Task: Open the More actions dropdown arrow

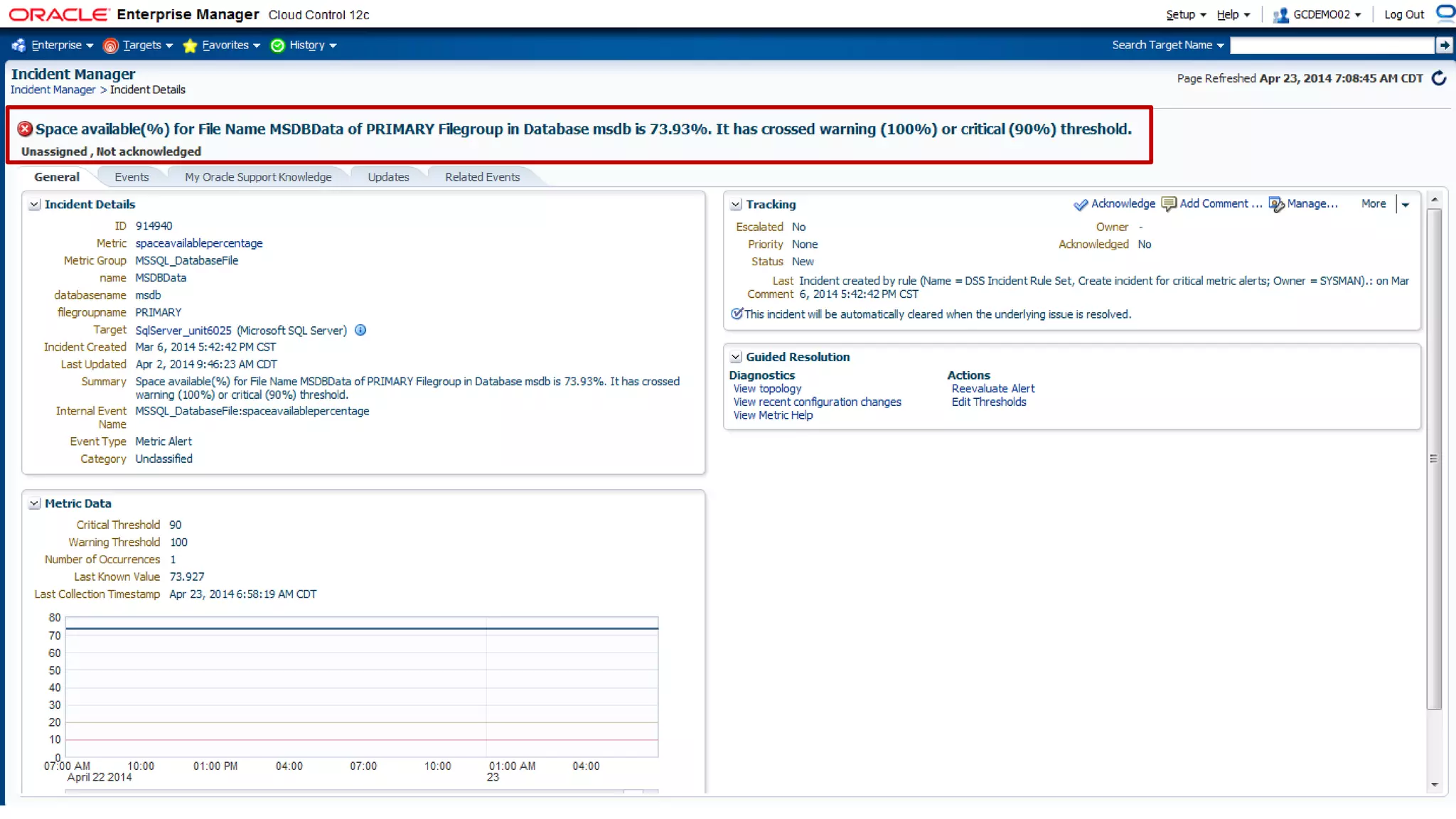Action: pyautogui.click(x=1406, y=205)
